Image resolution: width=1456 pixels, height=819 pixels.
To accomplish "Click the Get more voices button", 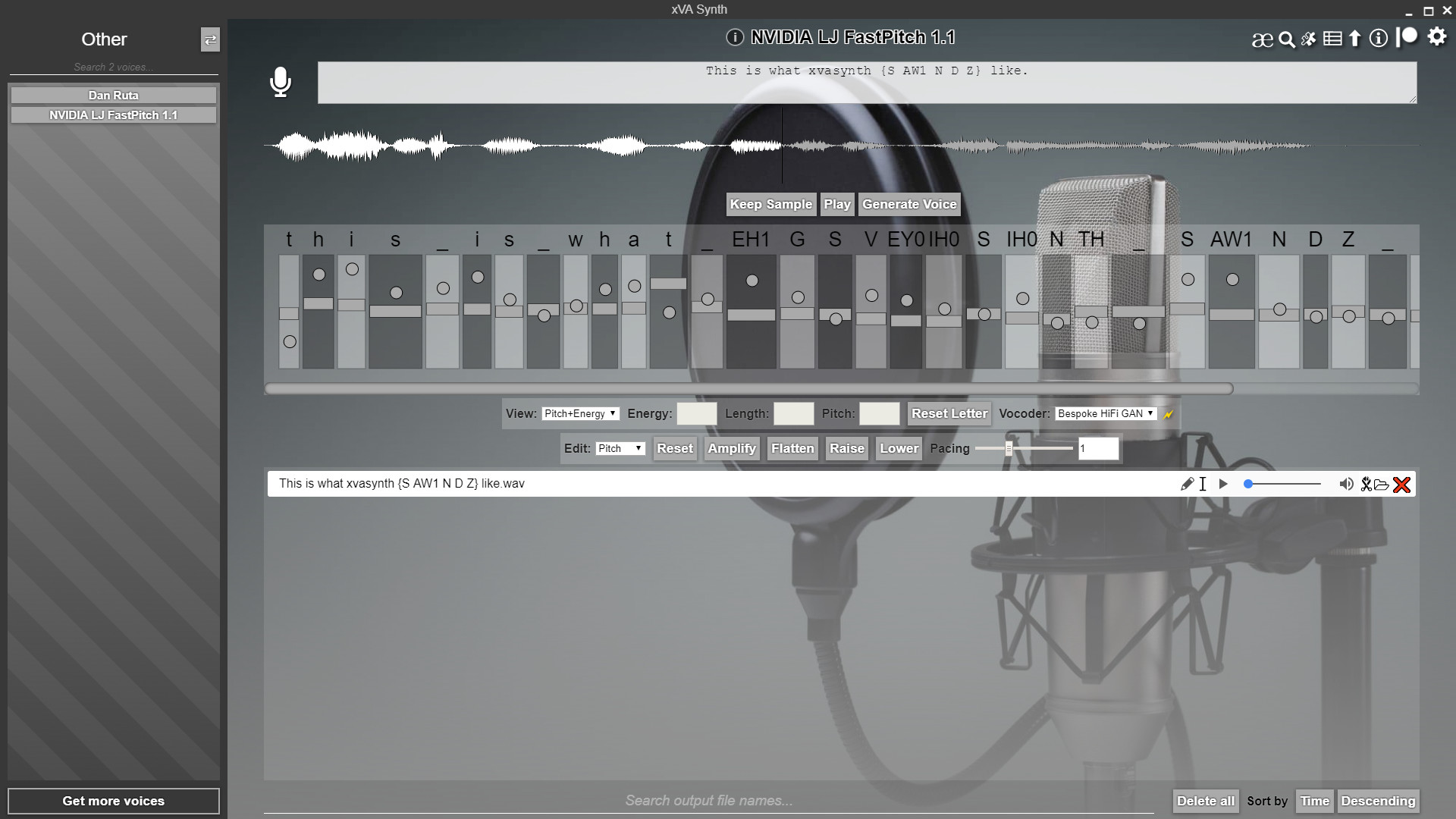I will pyautogui.click(x=113, y=801).
